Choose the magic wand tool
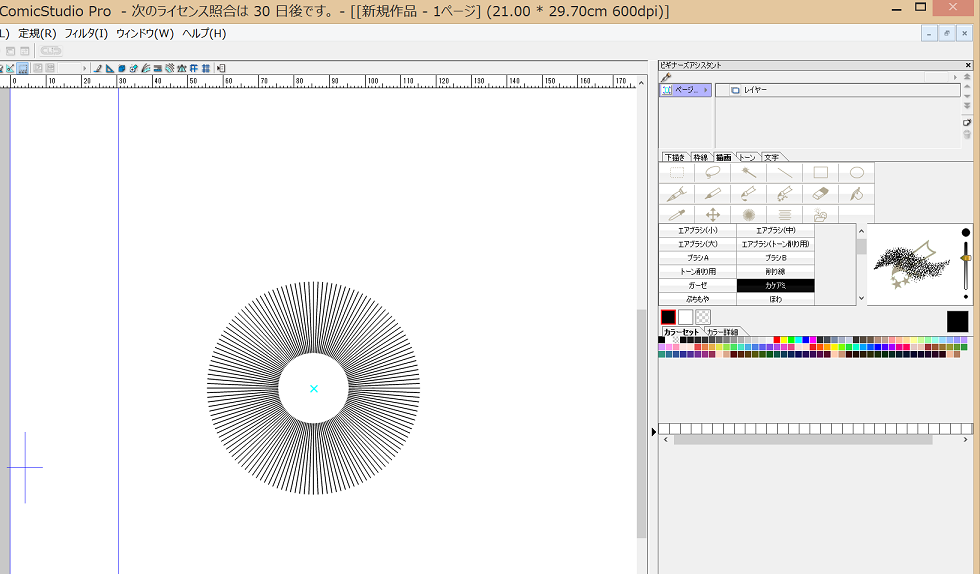The height and width of the screenshot is (574, 980). 749,173
